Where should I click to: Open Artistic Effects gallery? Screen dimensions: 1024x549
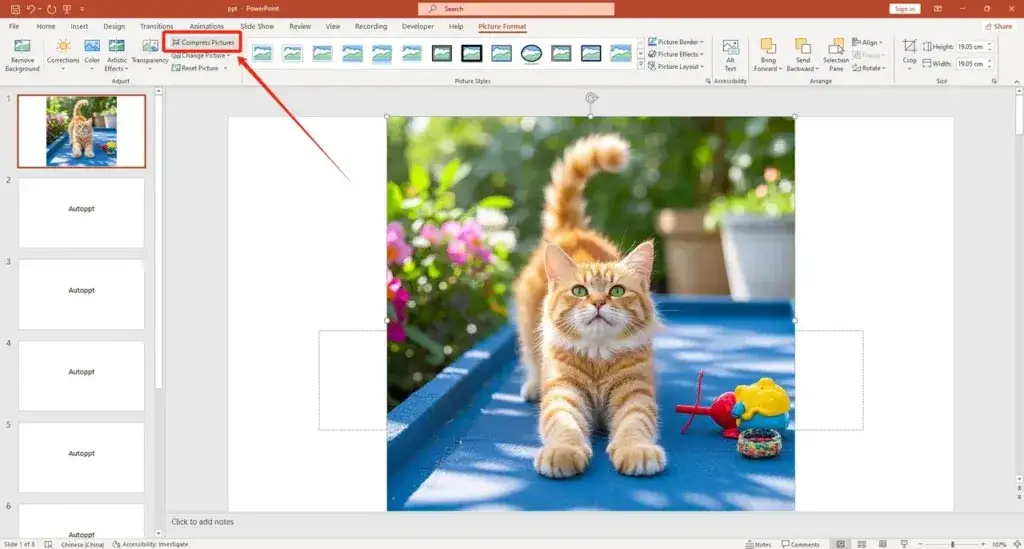117,55
